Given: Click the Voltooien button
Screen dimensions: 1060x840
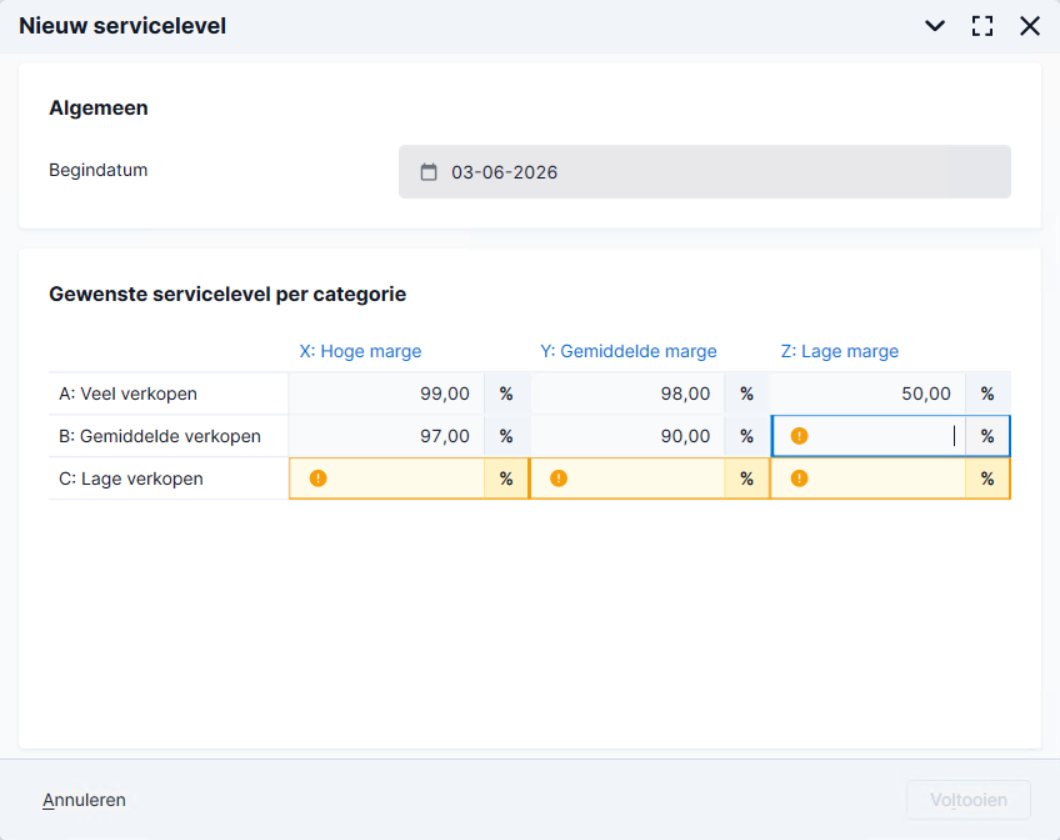Looking at the screenshot, I should coord(968,800).
